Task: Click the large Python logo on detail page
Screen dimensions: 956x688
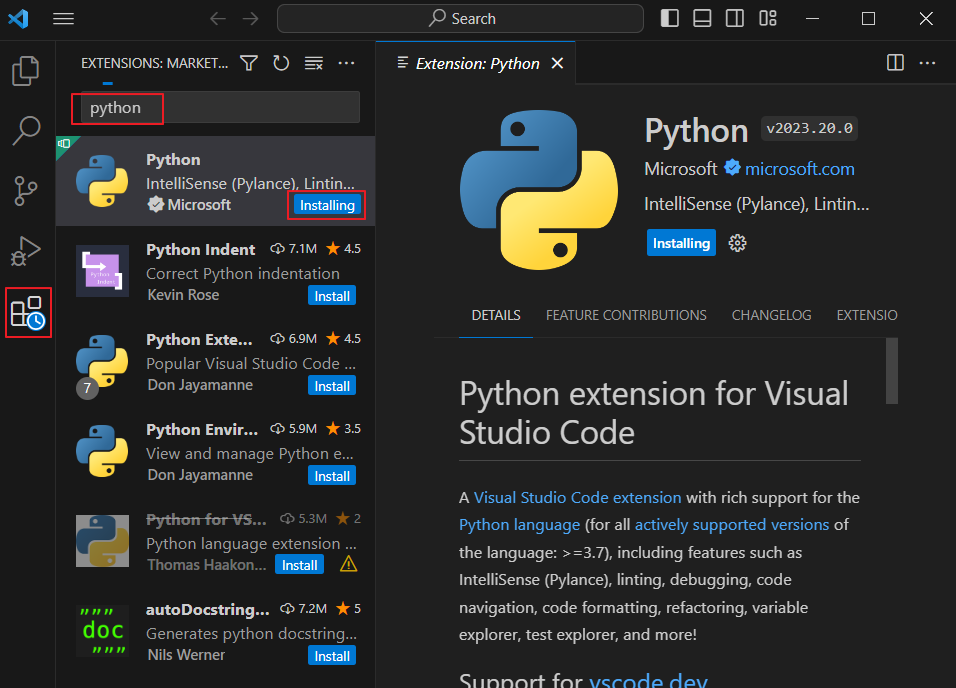Action: [x=538, y=190]
